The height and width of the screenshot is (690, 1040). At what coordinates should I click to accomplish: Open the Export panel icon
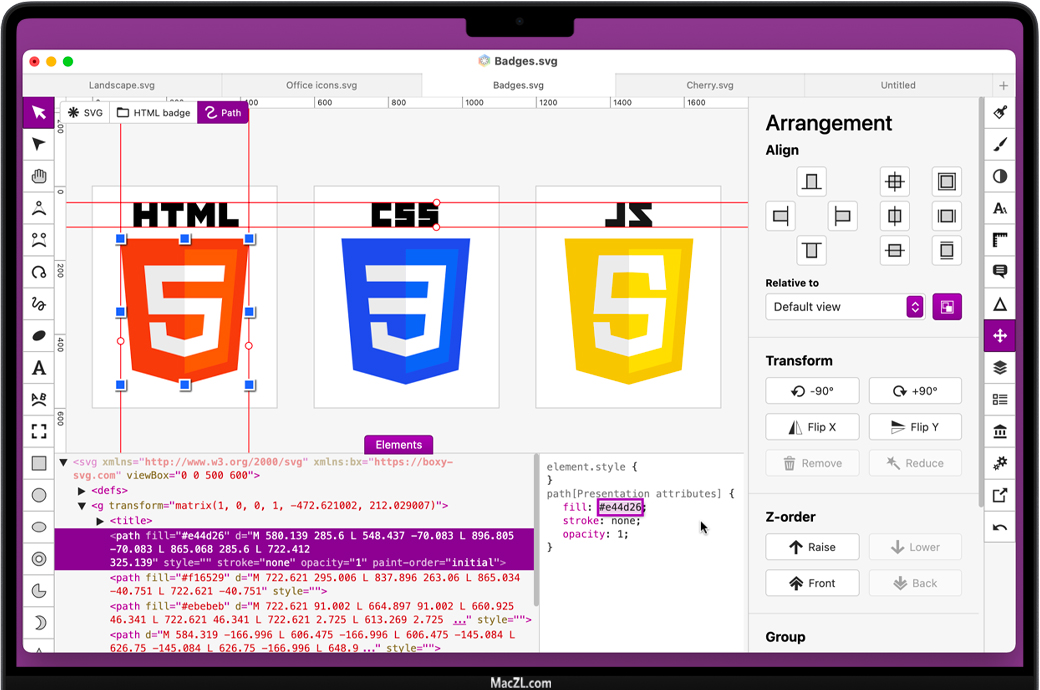coord(999,495)
